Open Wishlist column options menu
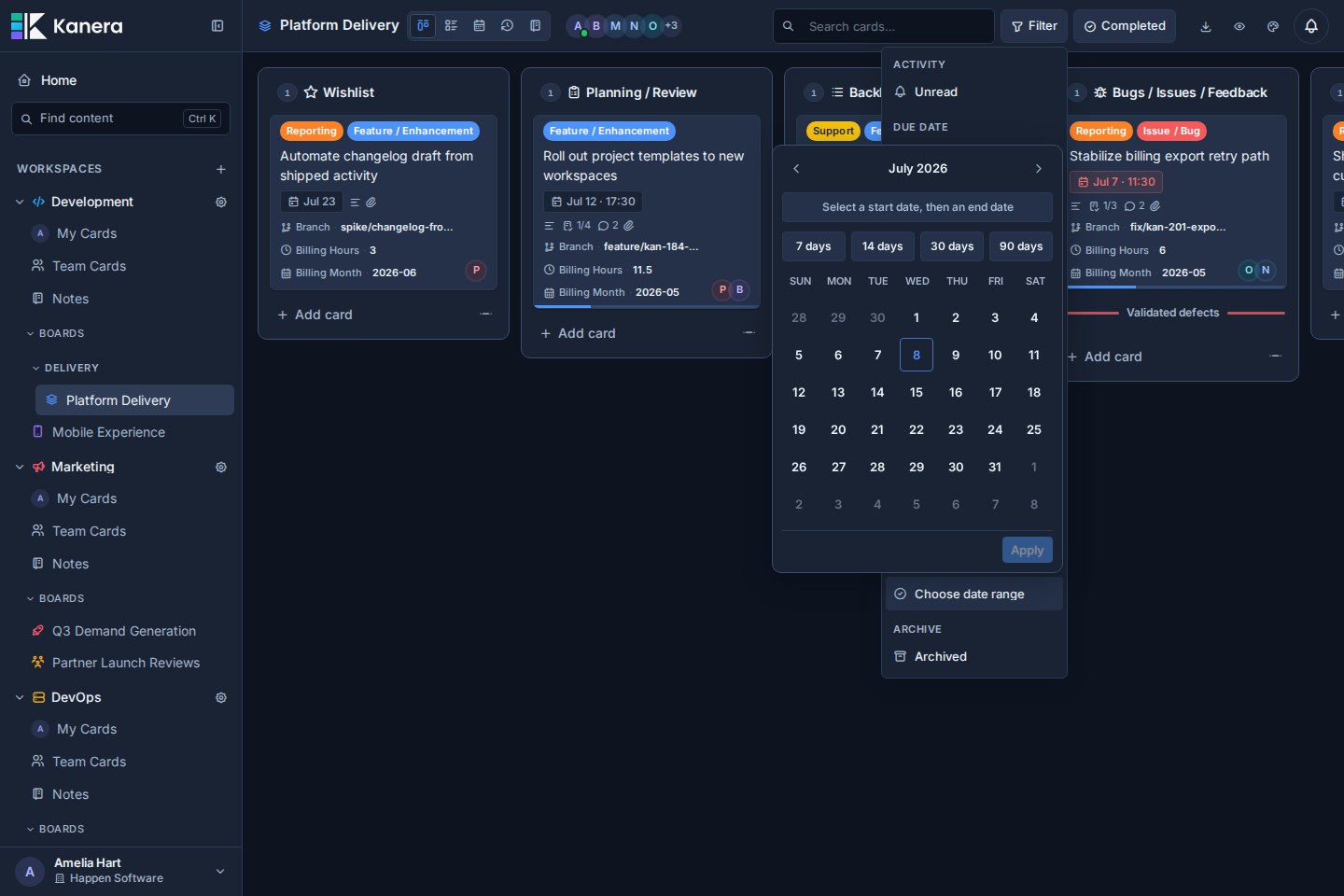This screenshot has width=1344, height=896. pos(485,315)
